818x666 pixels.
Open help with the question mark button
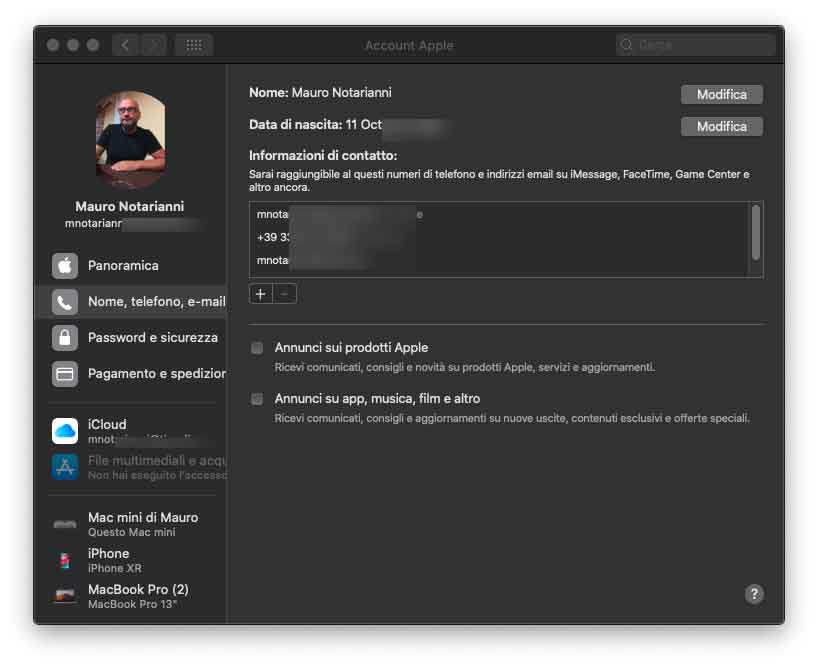point(754,594)
